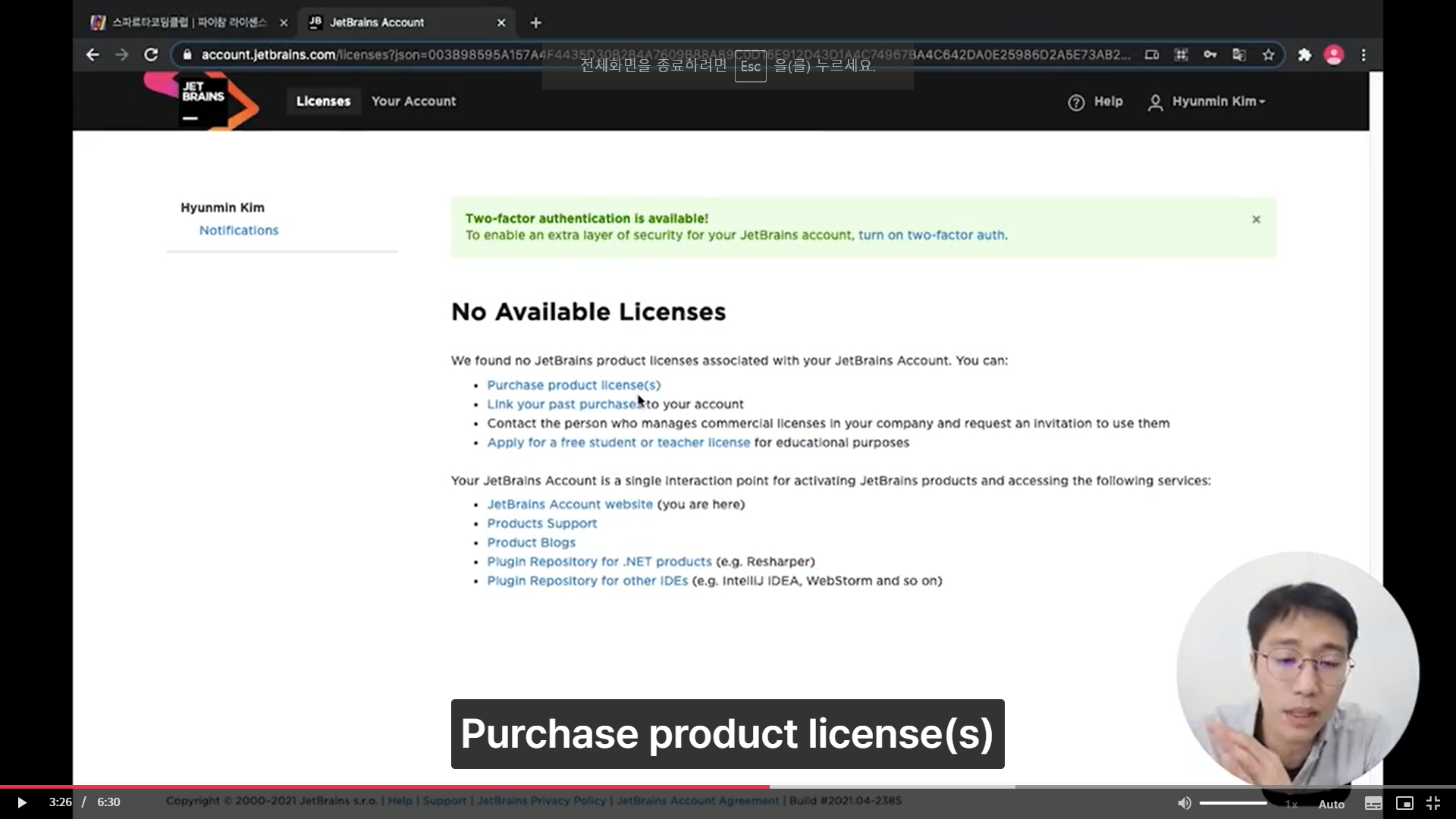1456x819 pixels.
Task: Open the Auto video quality selector
Action: point(1331,804)
